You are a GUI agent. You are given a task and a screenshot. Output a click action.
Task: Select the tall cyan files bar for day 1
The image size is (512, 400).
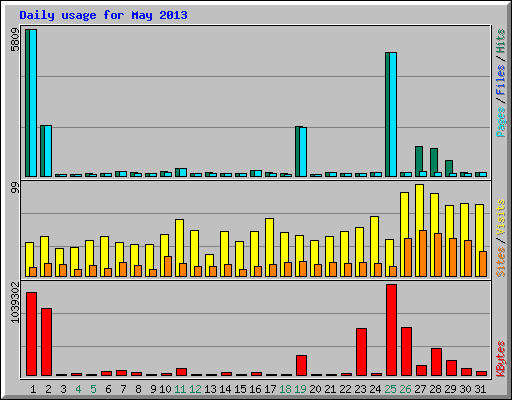pos(33,103)
